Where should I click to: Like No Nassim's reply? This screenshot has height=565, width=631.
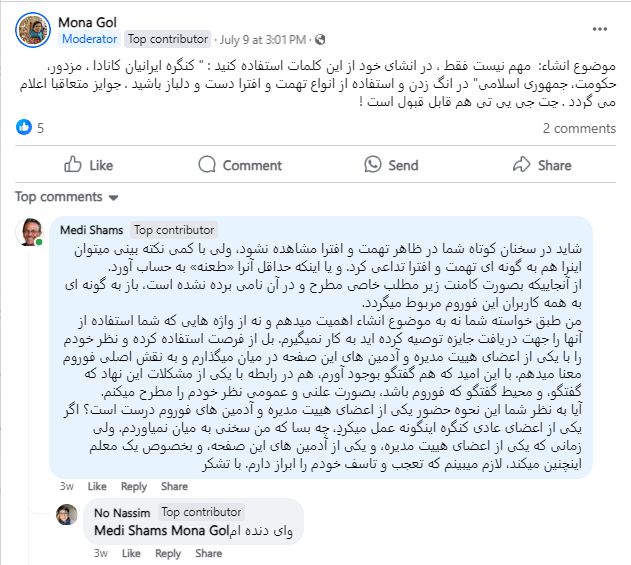tap(131, 553)
